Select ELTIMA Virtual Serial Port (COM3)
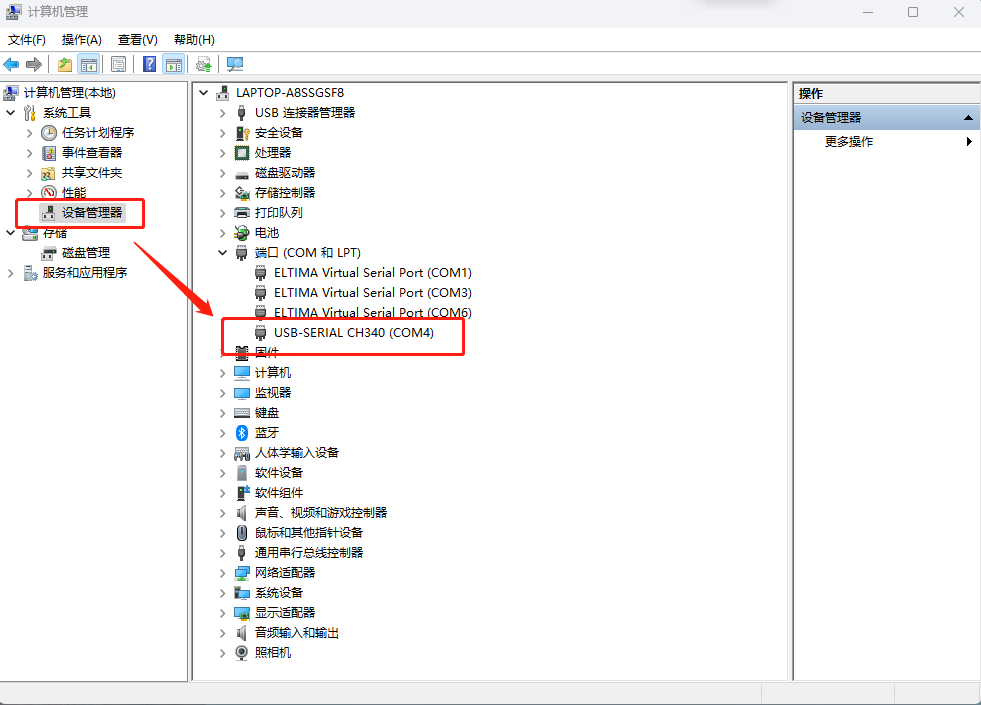 pos(372,293)
